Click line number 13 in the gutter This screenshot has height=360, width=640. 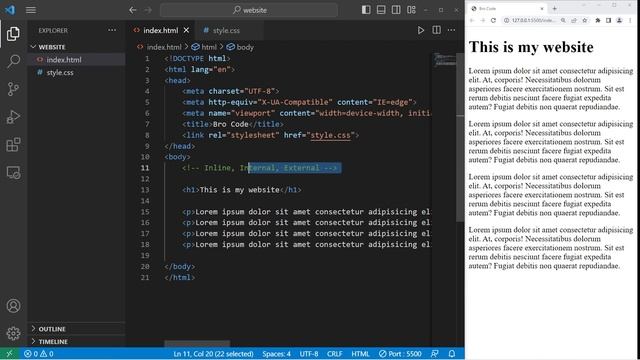[145, 190]
